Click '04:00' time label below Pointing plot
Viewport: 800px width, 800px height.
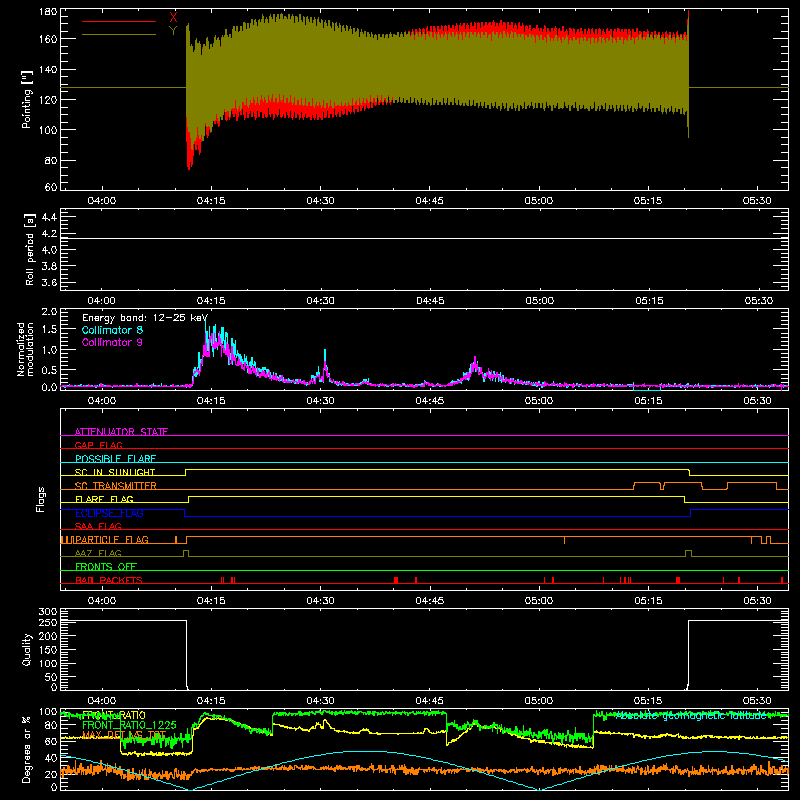[x=102, y=201]
